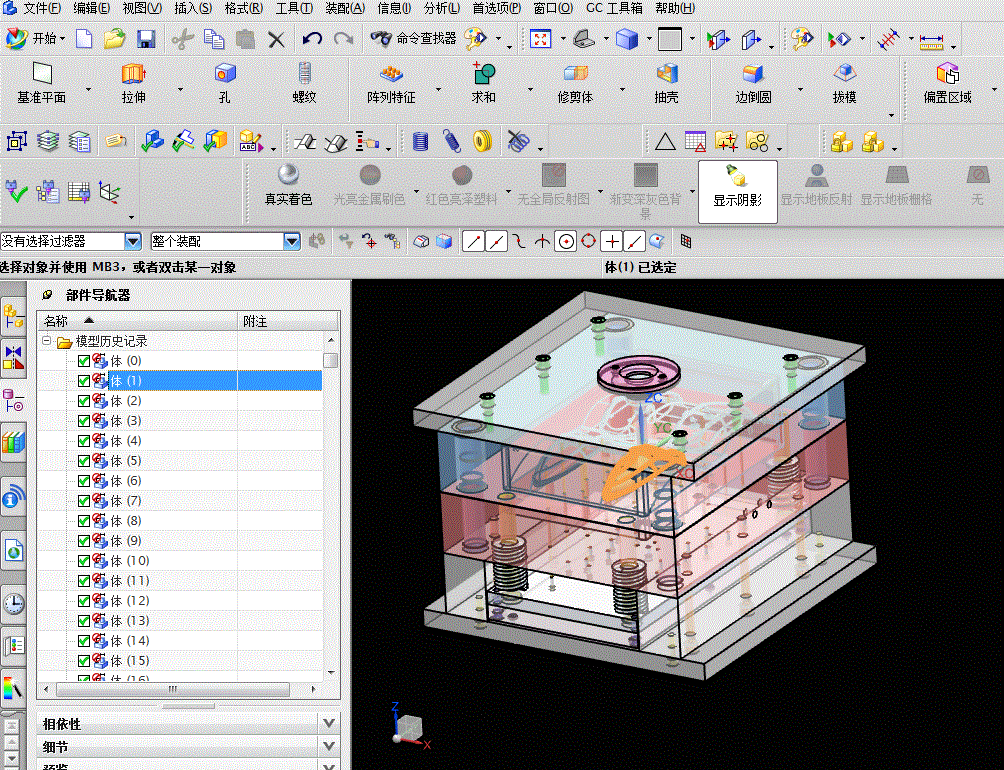This screenshot has height=770, width=1004.
Task: Click the Delete X icon
Action: pyautogui.click(x=276, y=40)
